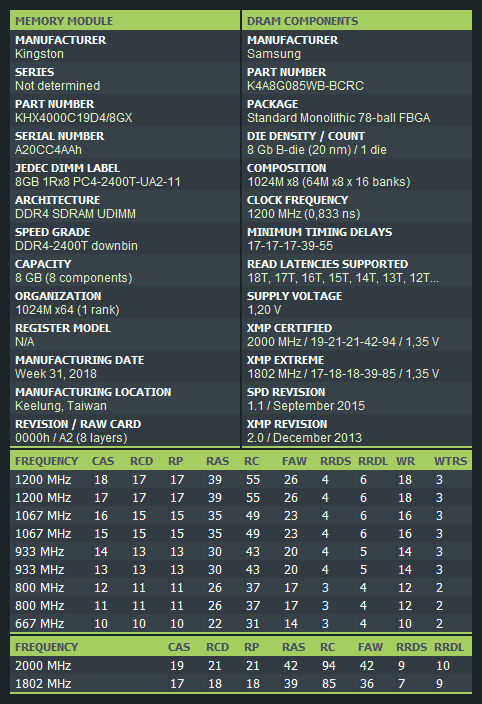Select manufacturing date Week 31, 2018
The height and width of the screenshot is (704, 482).
pyautogui.click(x=56, y=374)
